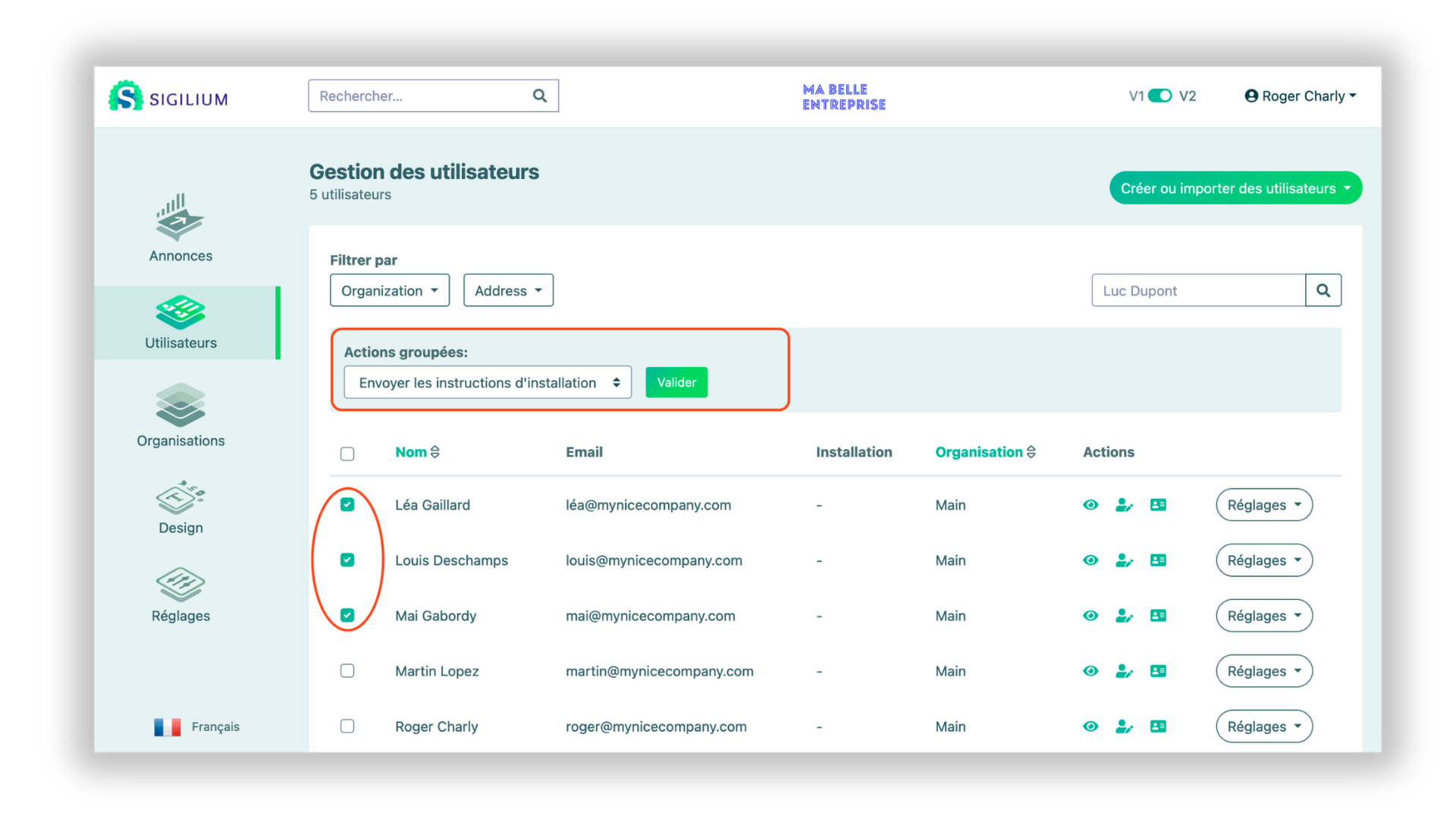Open the grouped actions select box

click(x=488, y=383)
